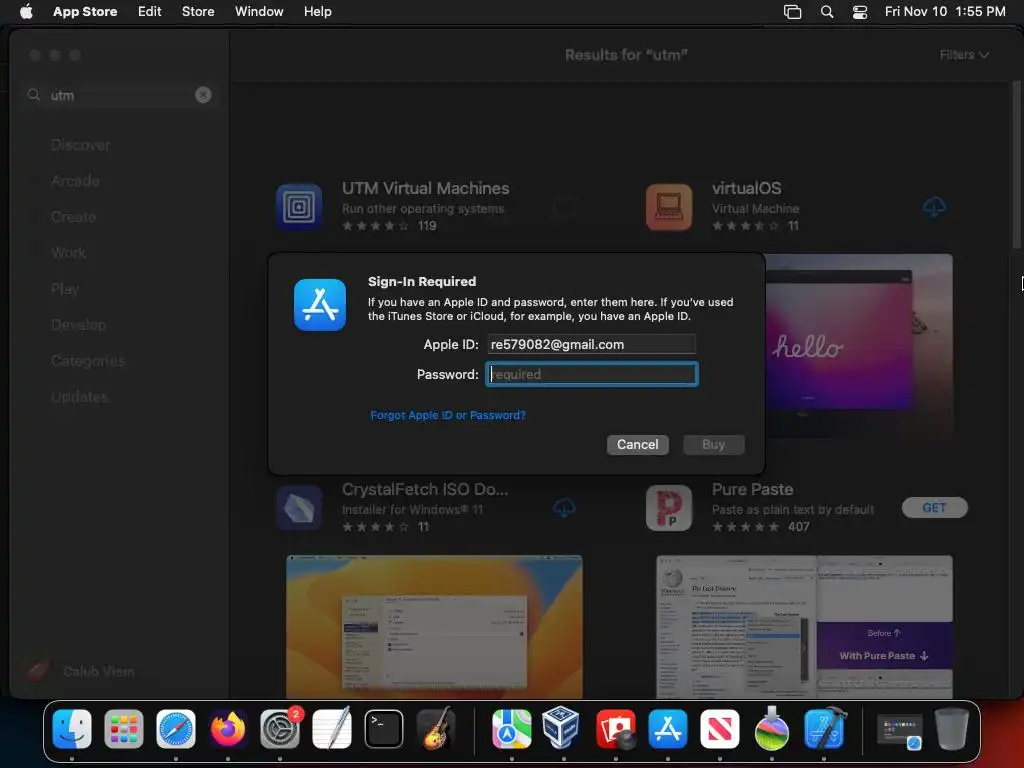Clear the utm search field

[x=203, y=95]
